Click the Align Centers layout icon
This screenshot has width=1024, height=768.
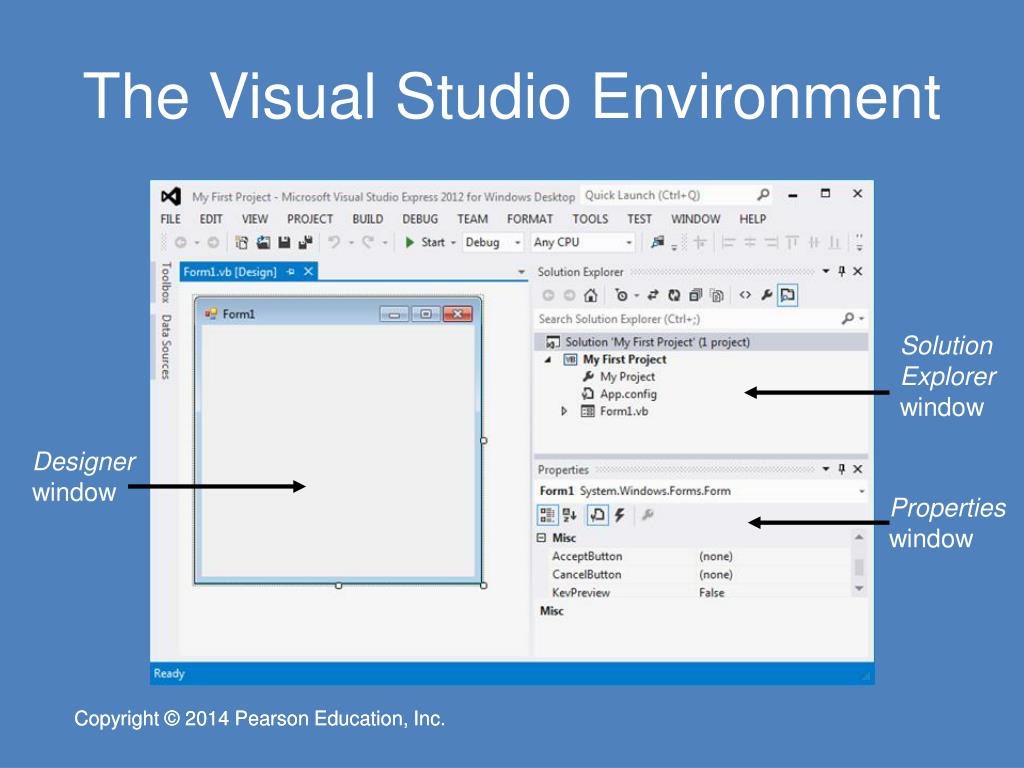[750, 242]
